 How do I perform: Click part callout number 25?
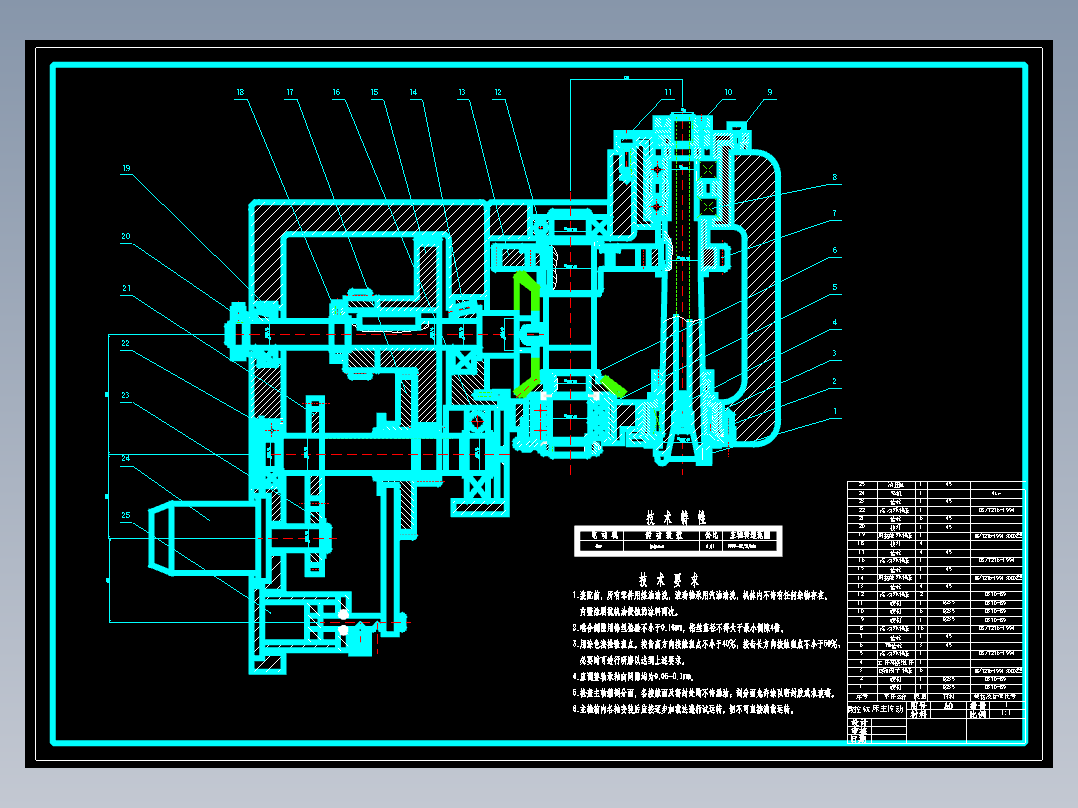[x=126, y=514]
